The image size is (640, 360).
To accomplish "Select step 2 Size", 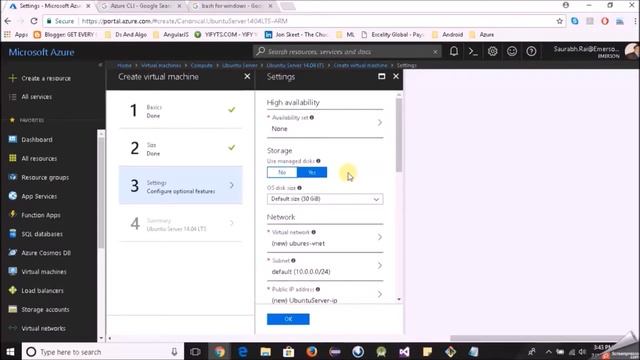I will click(180, 148).
